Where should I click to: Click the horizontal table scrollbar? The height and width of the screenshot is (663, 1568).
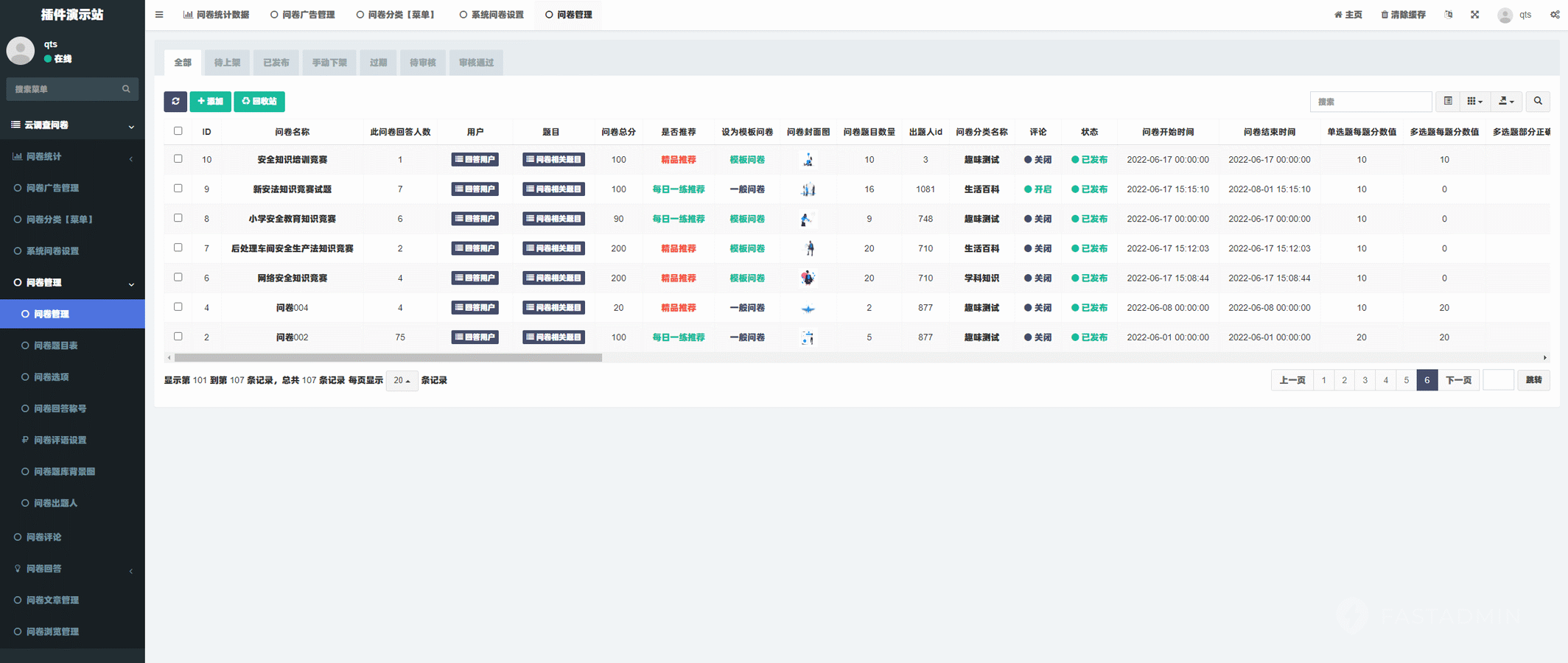tap(388, 357)
